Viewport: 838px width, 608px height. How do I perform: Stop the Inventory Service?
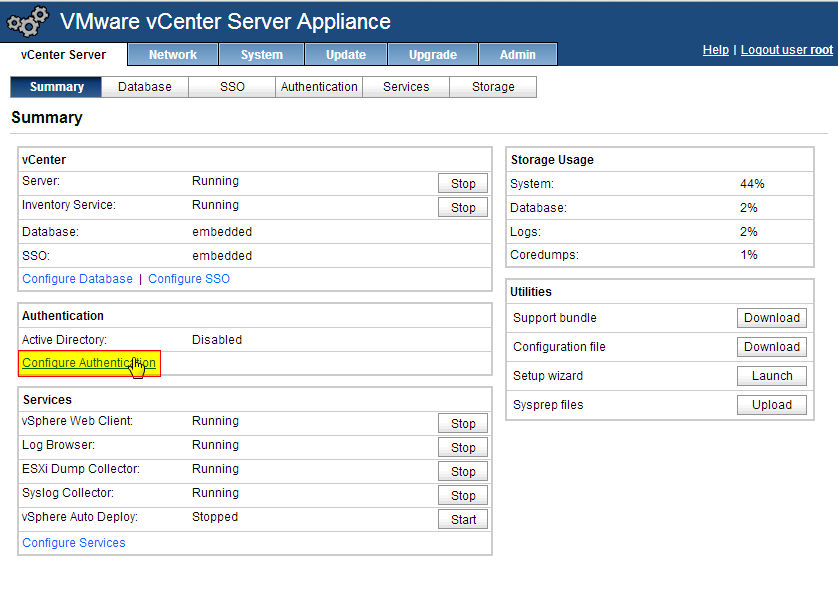pyautogui.click(x=463, y=208)
